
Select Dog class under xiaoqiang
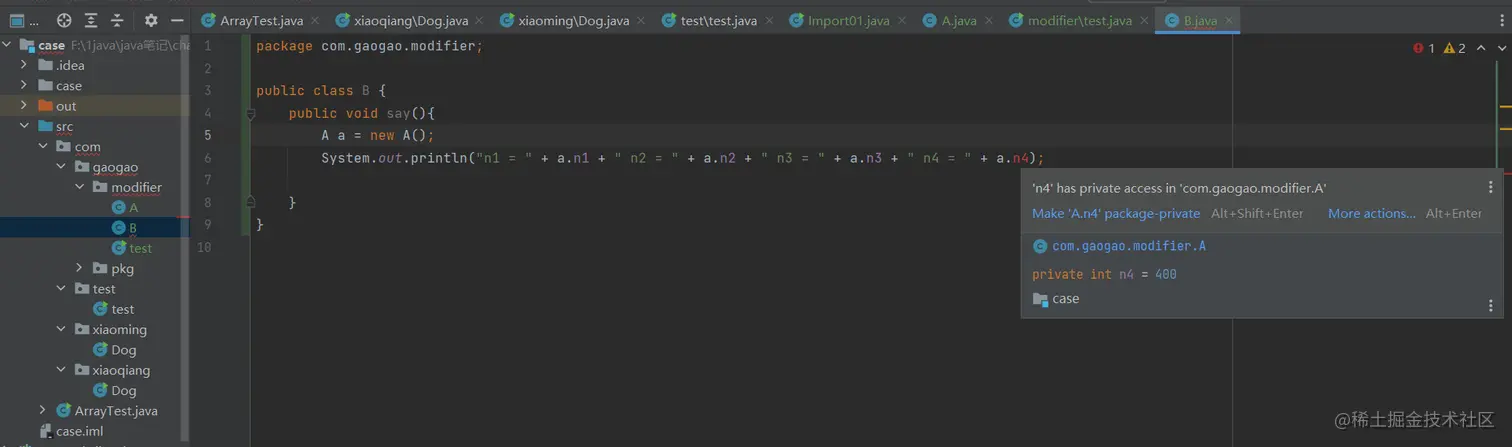[x=123, y=390]
